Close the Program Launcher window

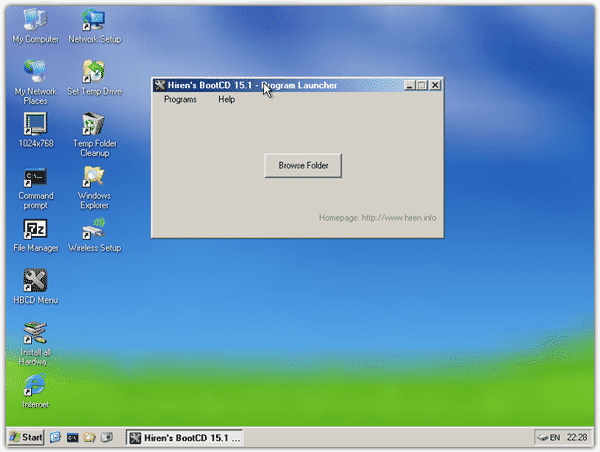tap(435, 85)
